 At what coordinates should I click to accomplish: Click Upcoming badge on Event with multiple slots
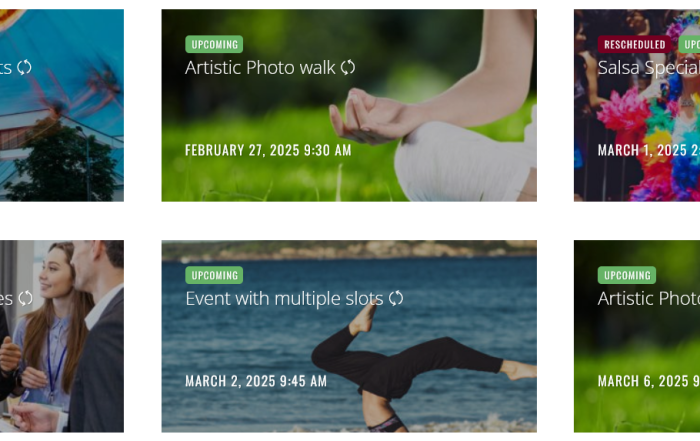pos(214,275)
